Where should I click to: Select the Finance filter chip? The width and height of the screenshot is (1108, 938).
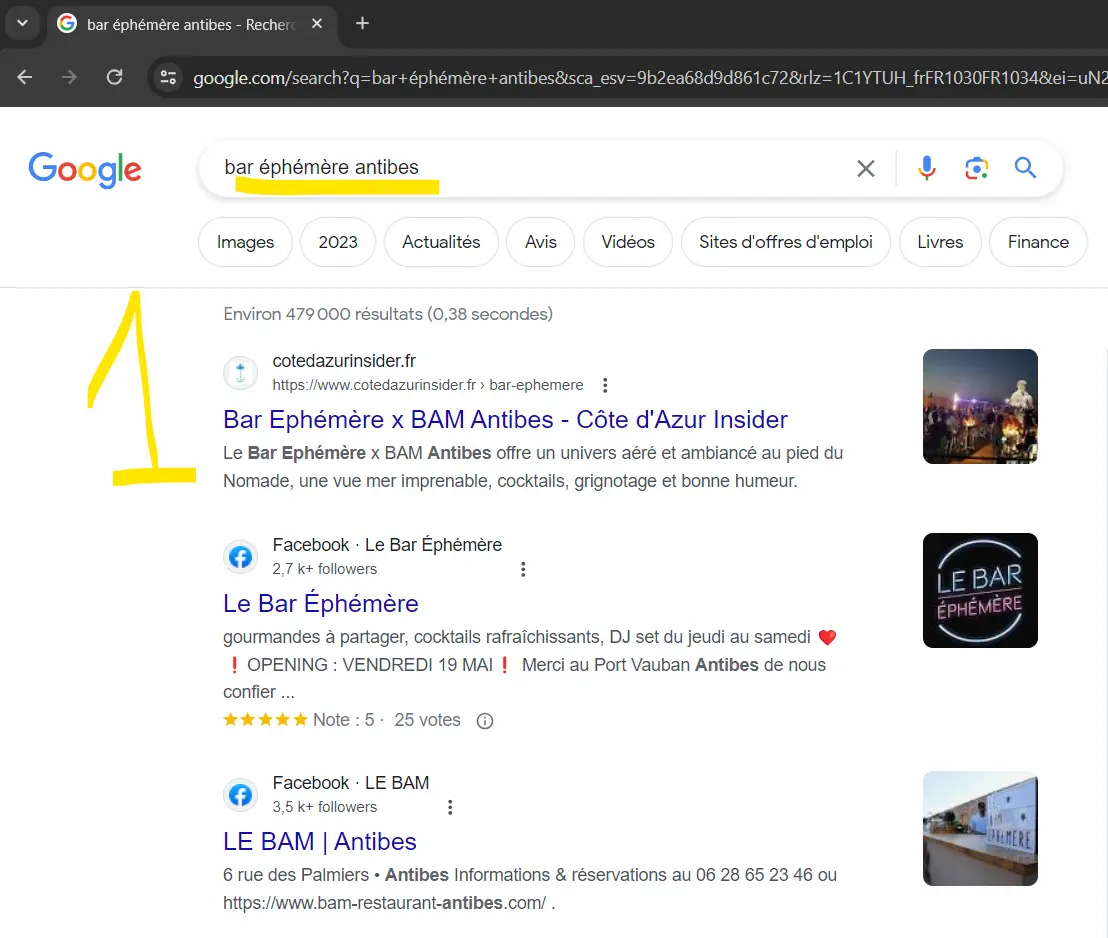[1038, 242]
